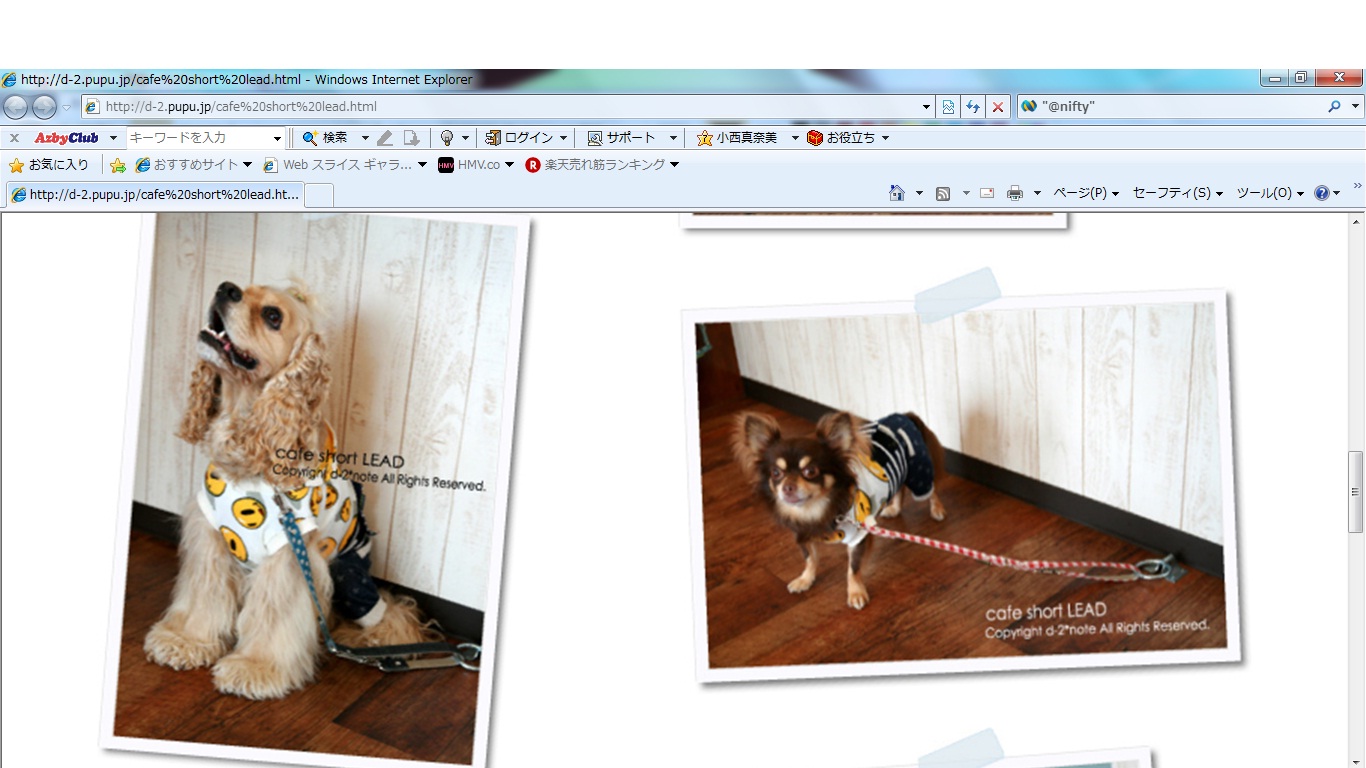The image size is (1366, 768).
Task: Open the Help question mark menu
Action: tap(1327, 193)
